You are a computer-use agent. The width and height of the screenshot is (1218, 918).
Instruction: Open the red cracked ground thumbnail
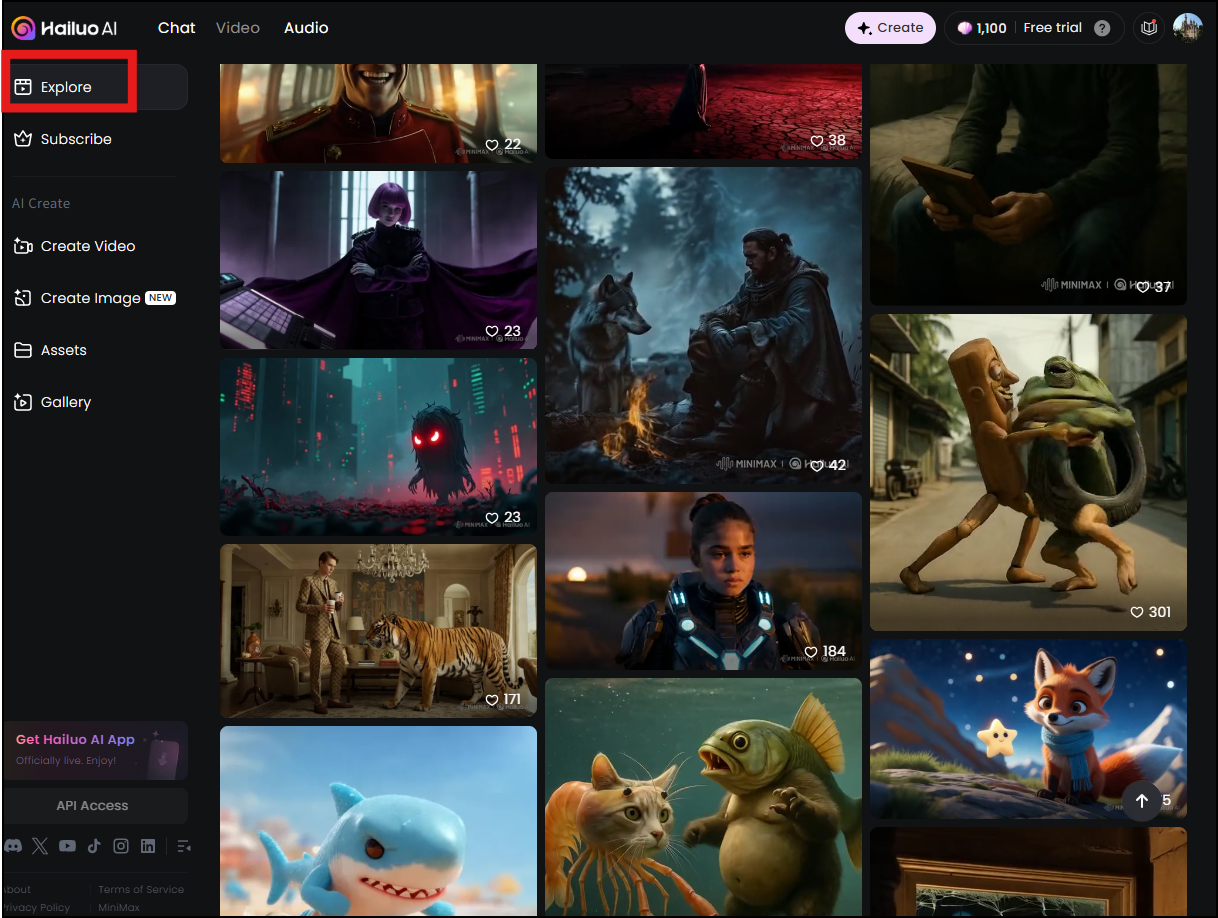pos(703,111)
